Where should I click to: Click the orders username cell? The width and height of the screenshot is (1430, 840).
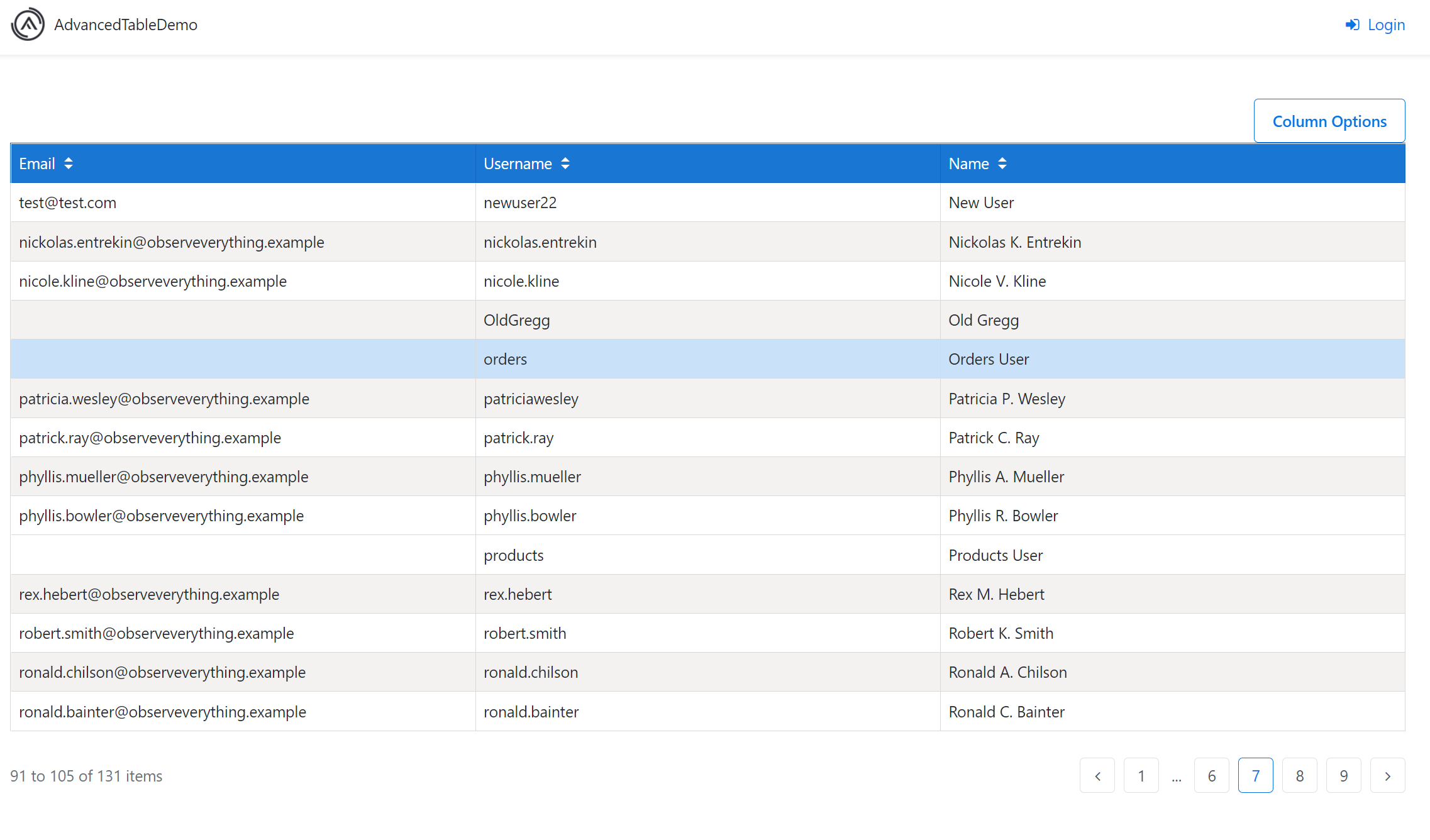pyautogui.click(x=707, y=359)
